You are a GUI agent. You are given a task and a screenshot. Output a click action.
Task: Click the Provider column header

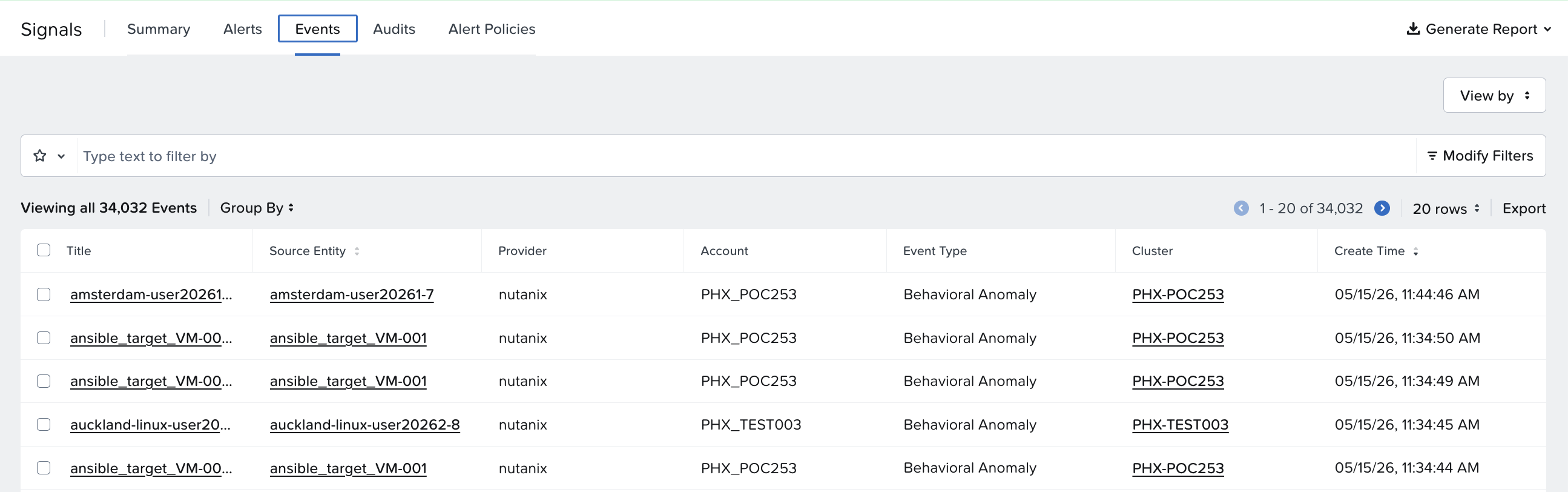pyautogui.click(x=522, y=251)
